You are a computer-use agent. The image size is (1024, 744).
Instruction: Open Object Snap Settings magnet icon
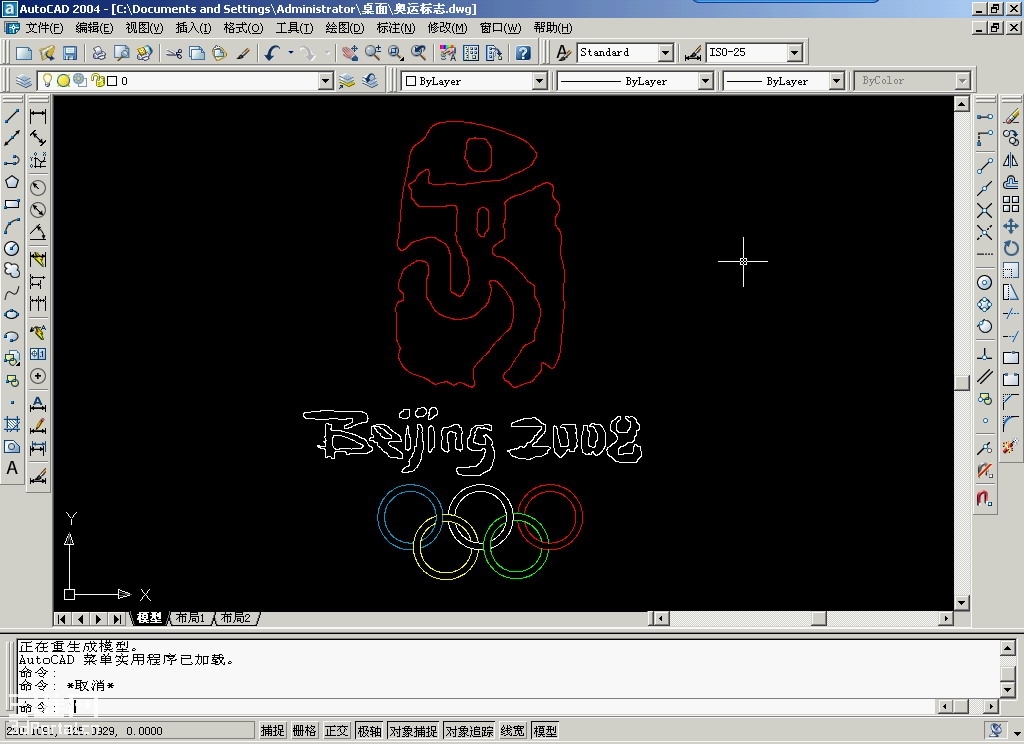click(x=985, y=498)
